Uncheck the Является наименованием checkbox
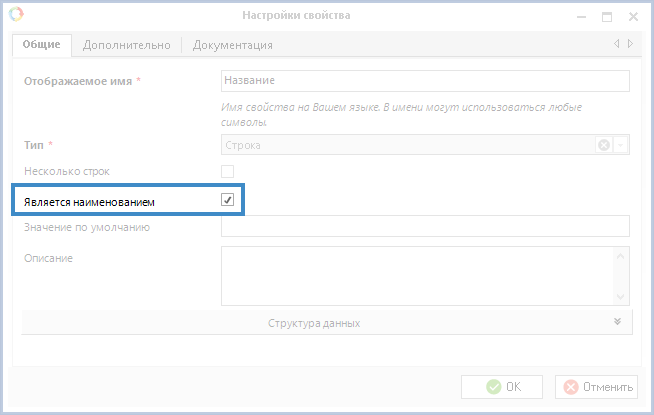This screenshot has width=654, height=415. coord(227,200)
